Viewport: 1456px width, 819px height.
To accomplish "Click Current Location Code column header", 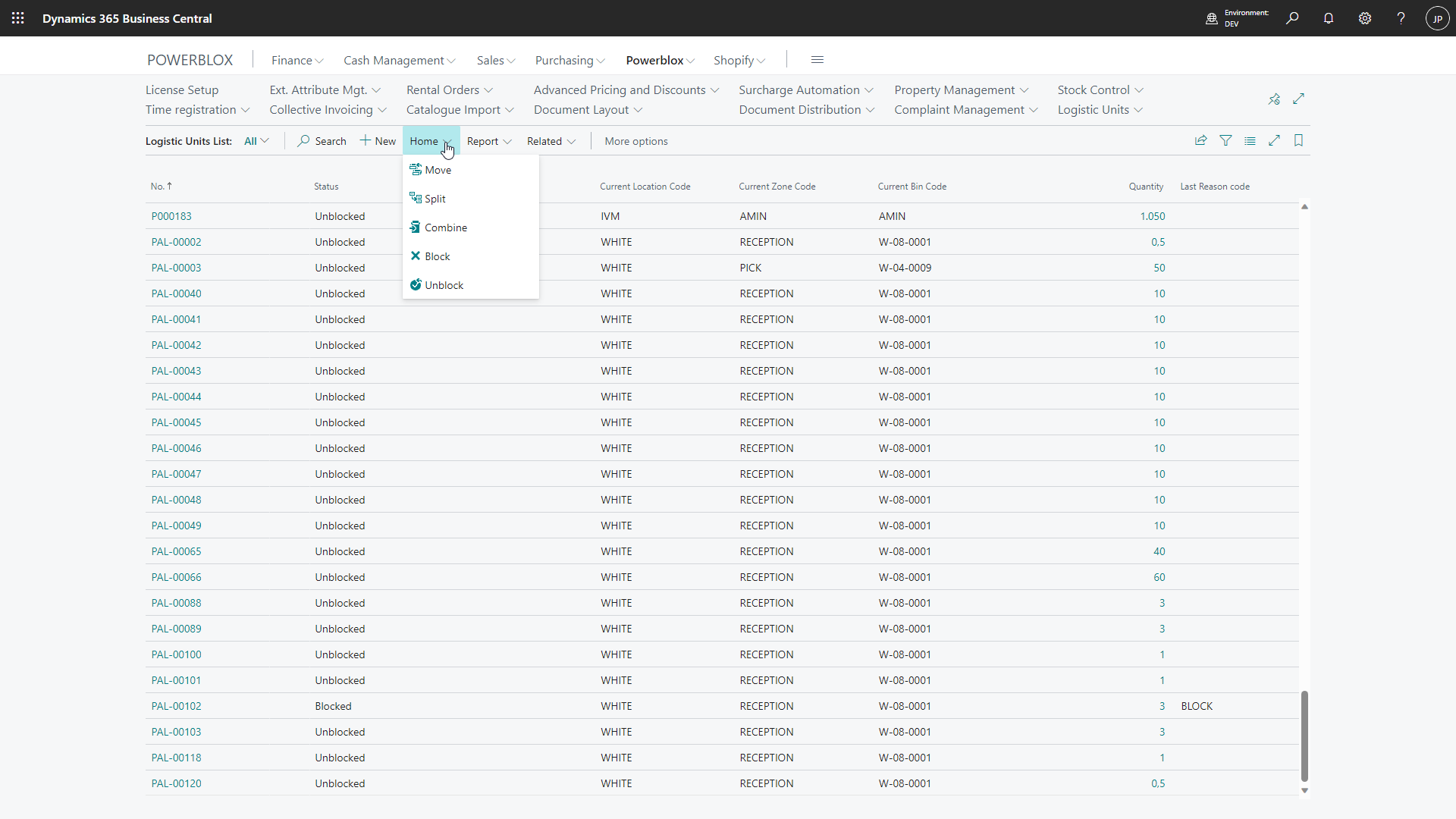I will coord(645,186).
